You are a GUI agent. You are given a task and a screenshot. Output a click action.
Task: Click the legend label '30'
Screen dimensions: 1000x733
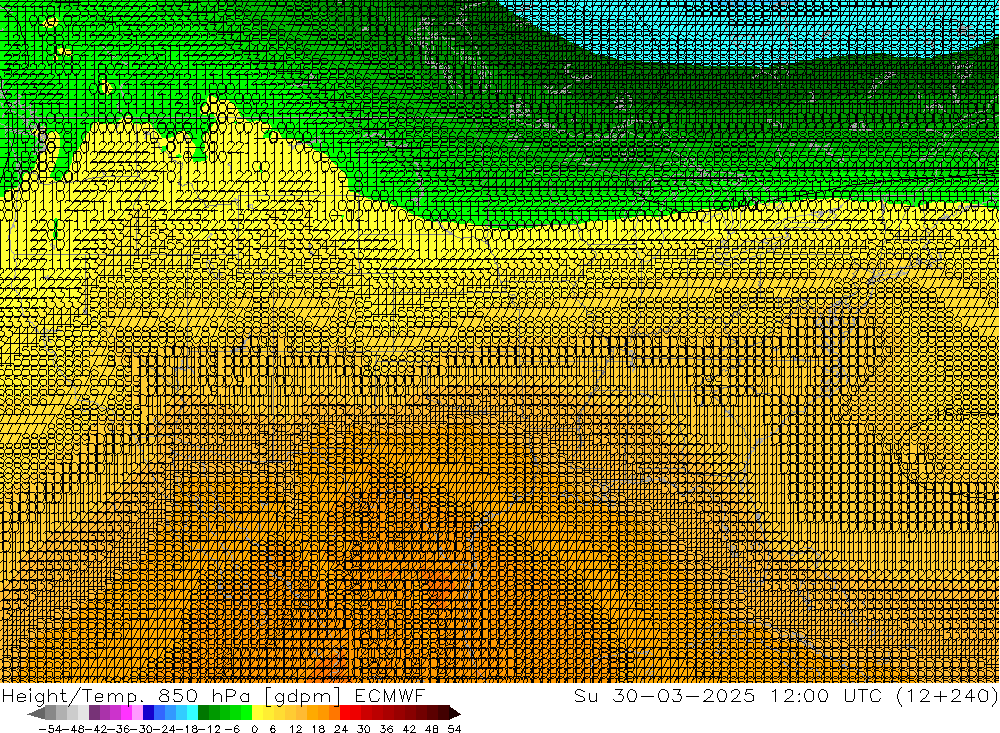364,729
